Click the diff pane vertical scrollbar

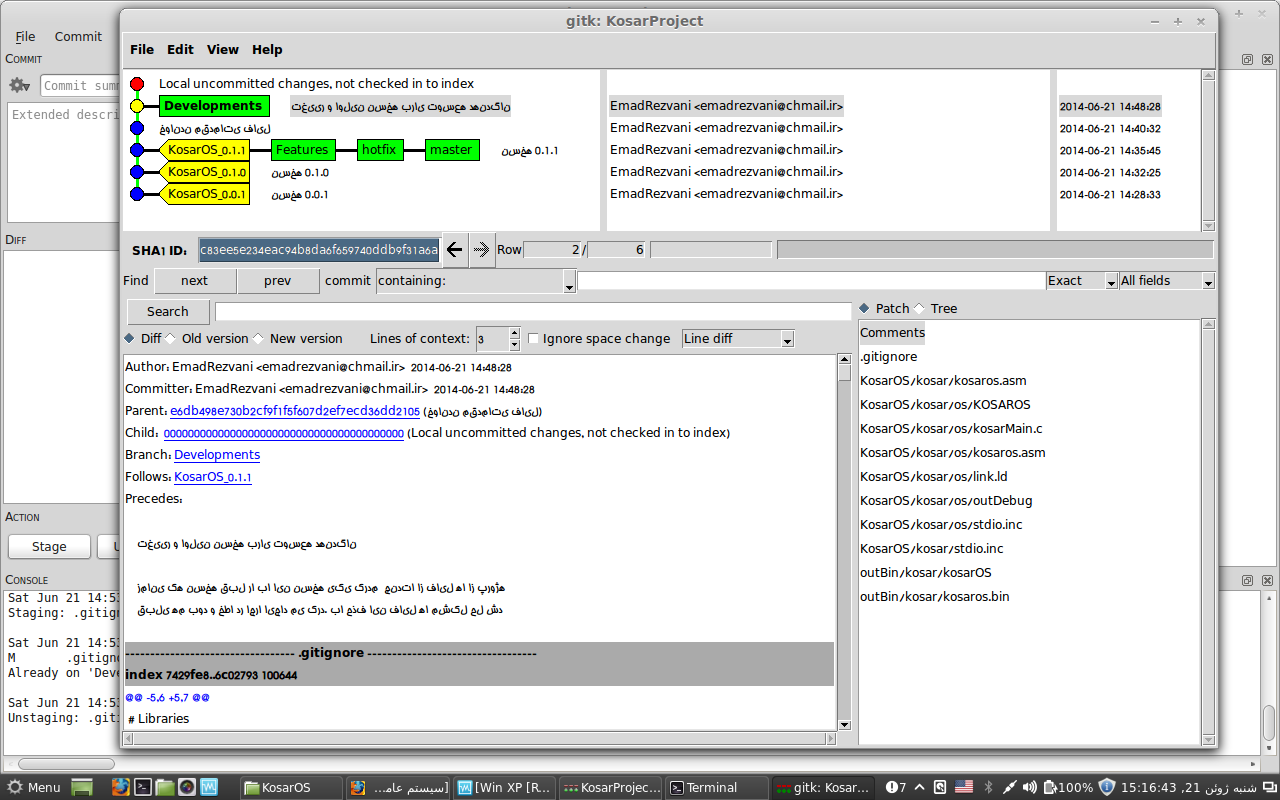pyautogui.click(x=844, y=540)
